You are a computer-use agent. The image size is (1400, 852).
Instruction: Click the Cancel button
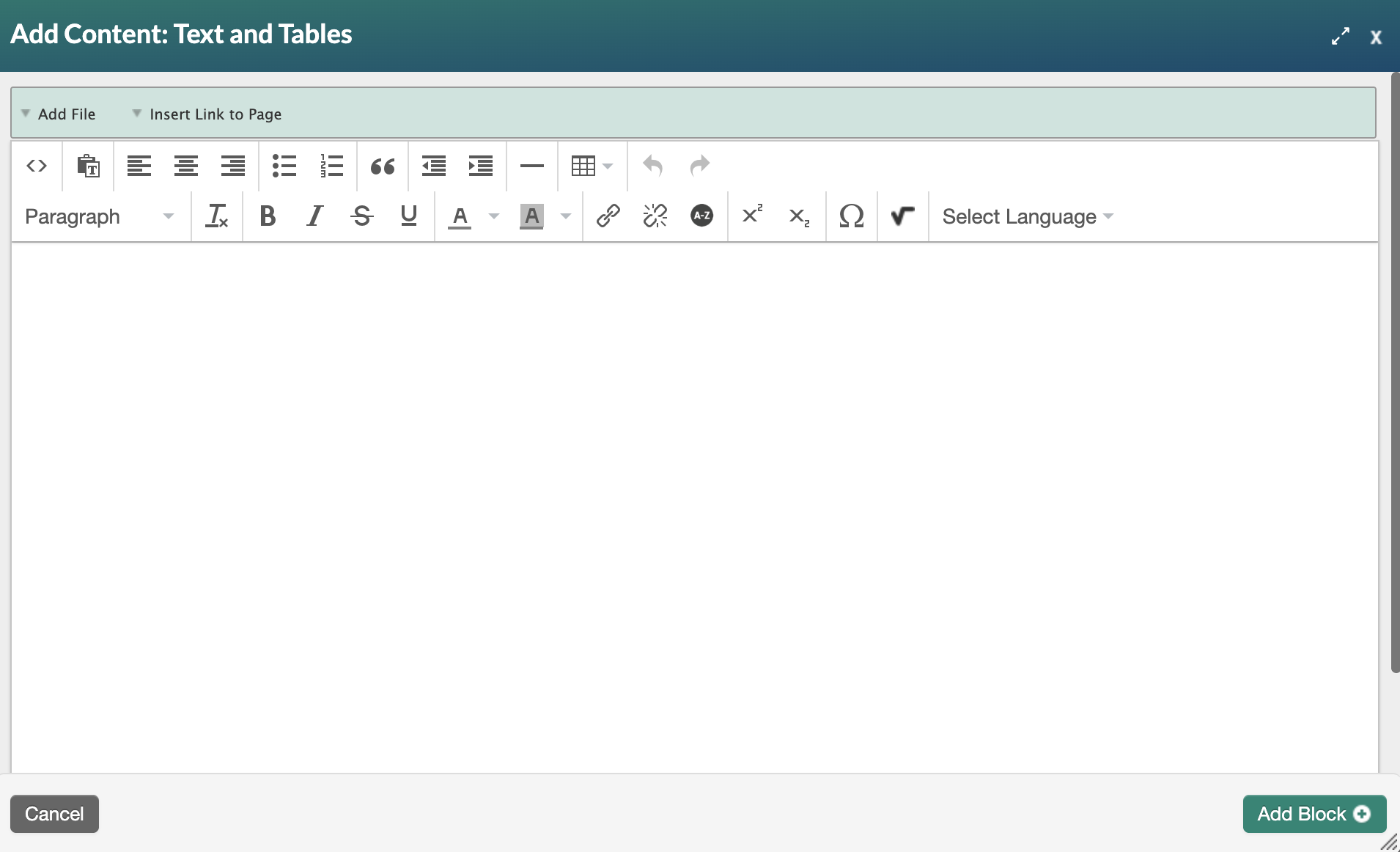(54, 814)
